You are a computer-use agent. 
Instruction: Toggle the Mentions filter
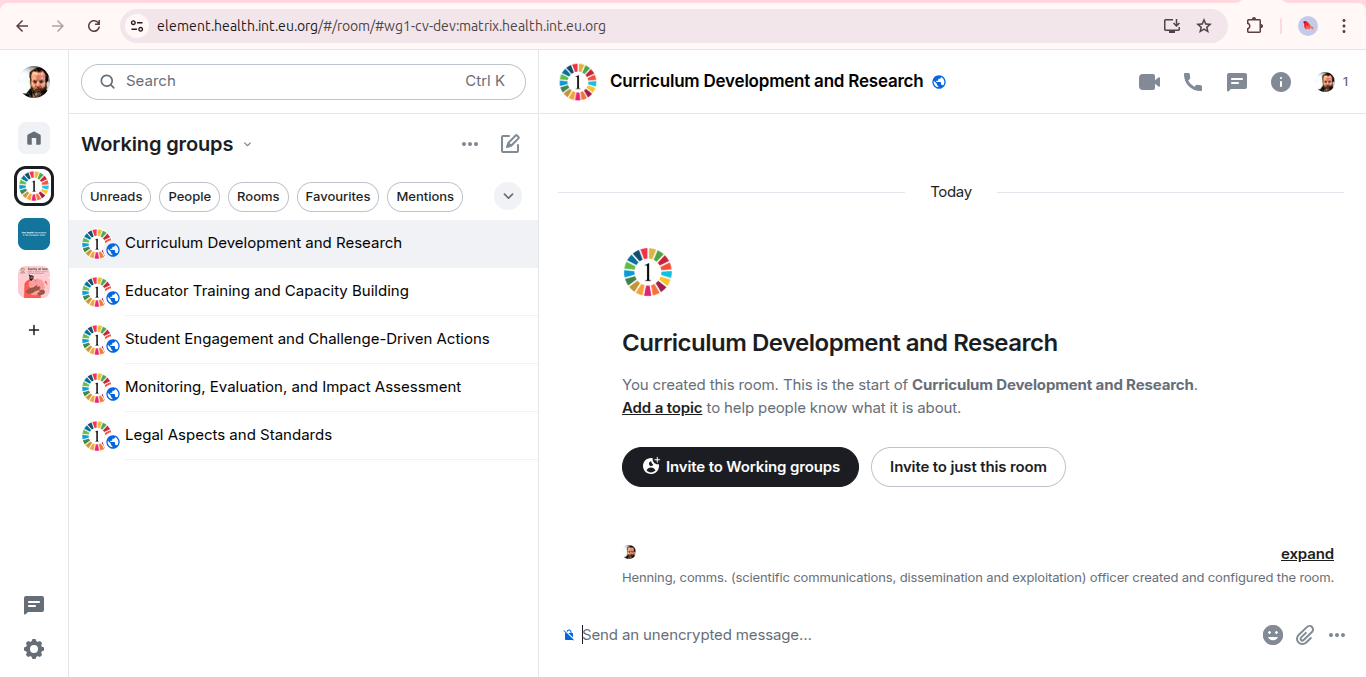pos(425,197)
